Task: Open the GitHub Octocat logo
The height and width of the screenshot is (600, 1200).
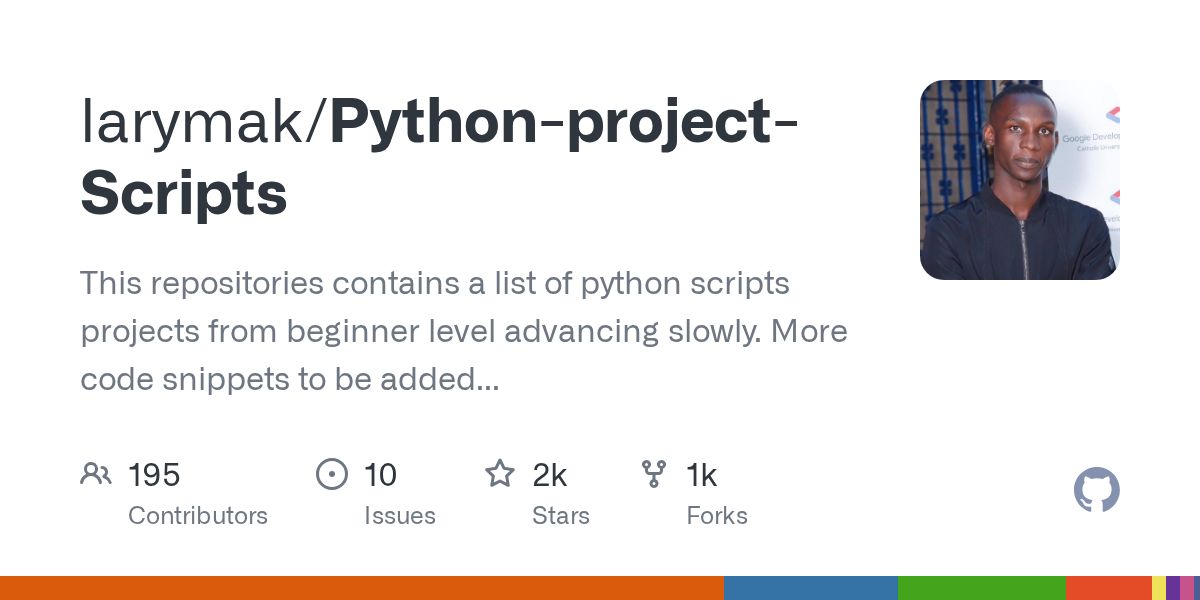Action: point(1096,491)
